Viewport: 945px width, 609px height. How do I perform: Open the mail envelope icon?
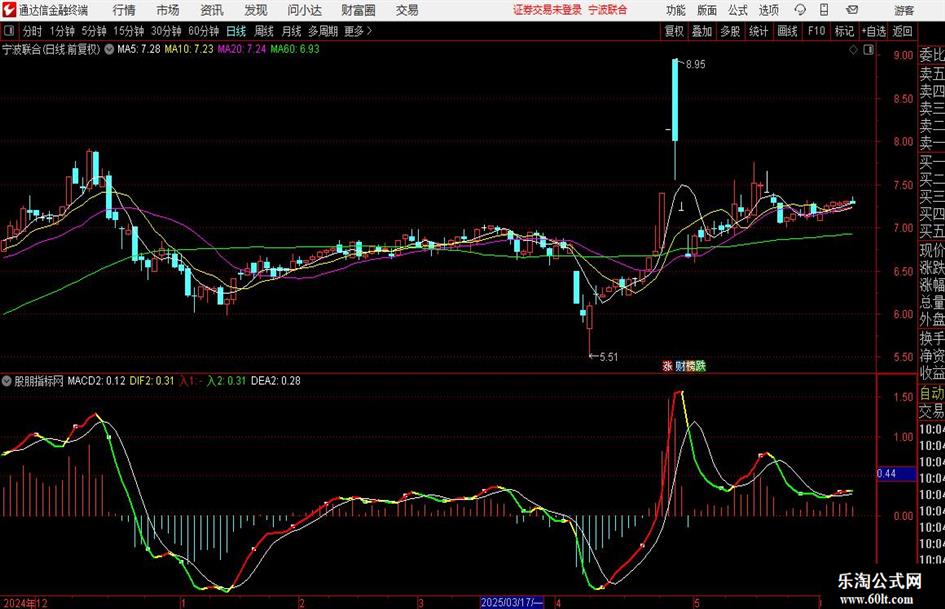tap(852, 10)
